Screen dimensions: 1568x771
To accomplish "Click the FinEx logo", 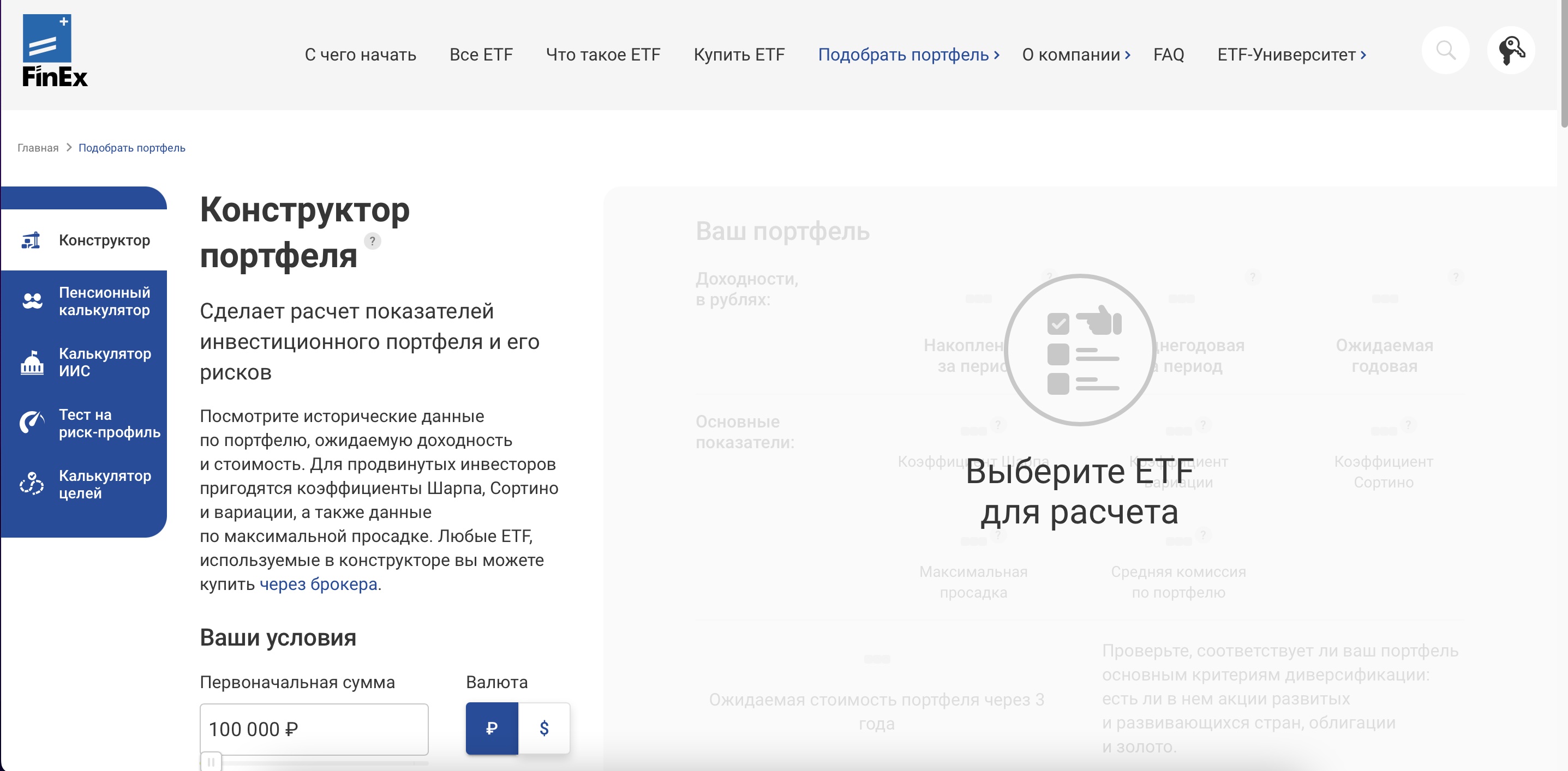I will click(x=55, y=51).
